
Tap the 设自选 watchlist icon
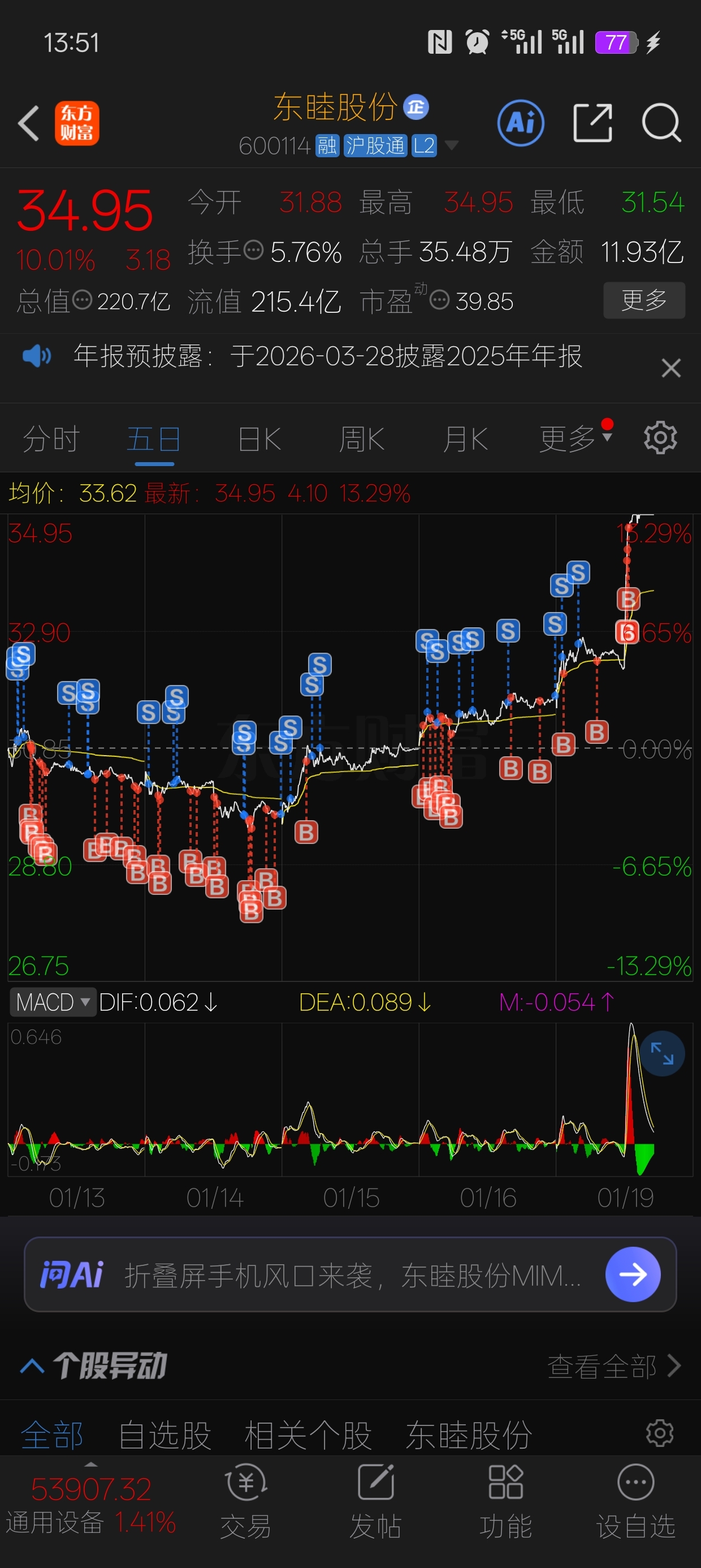point(636,1501)
